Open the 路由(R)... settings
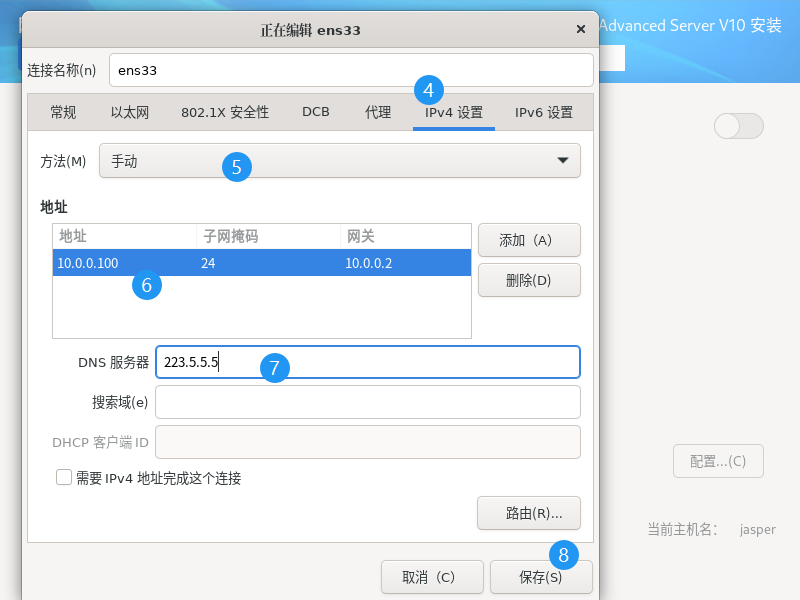Screen dimensions: 800x600 click(x=529, y=513)
